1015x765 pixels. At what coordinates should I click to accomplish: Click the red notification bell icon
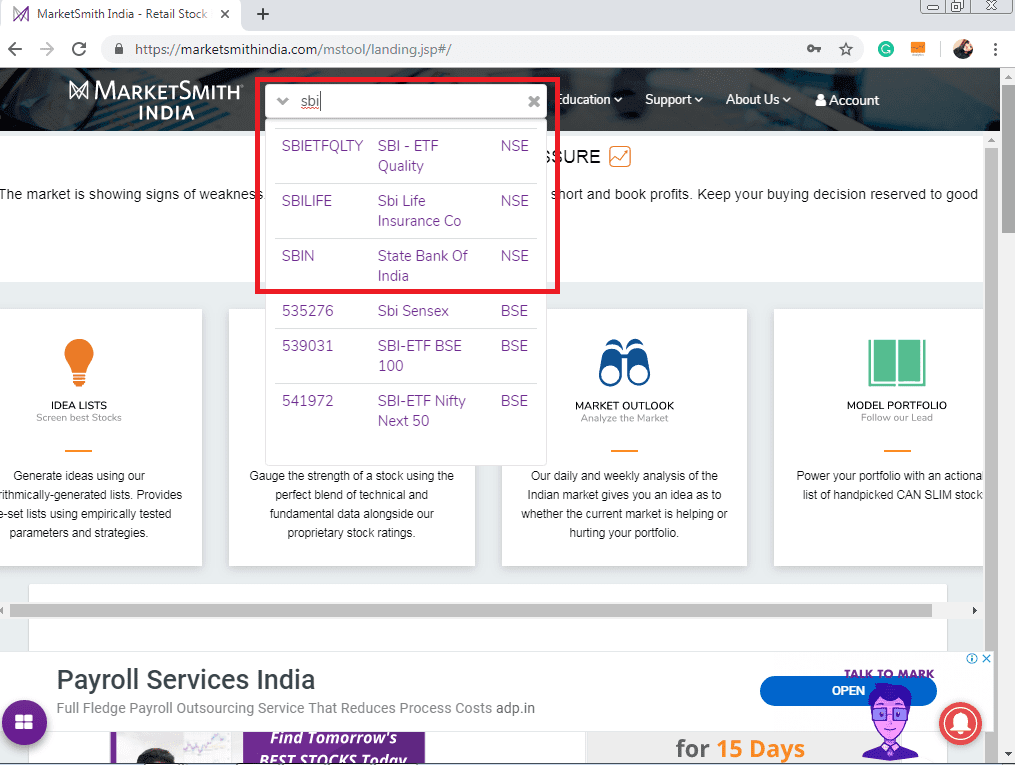961,724
